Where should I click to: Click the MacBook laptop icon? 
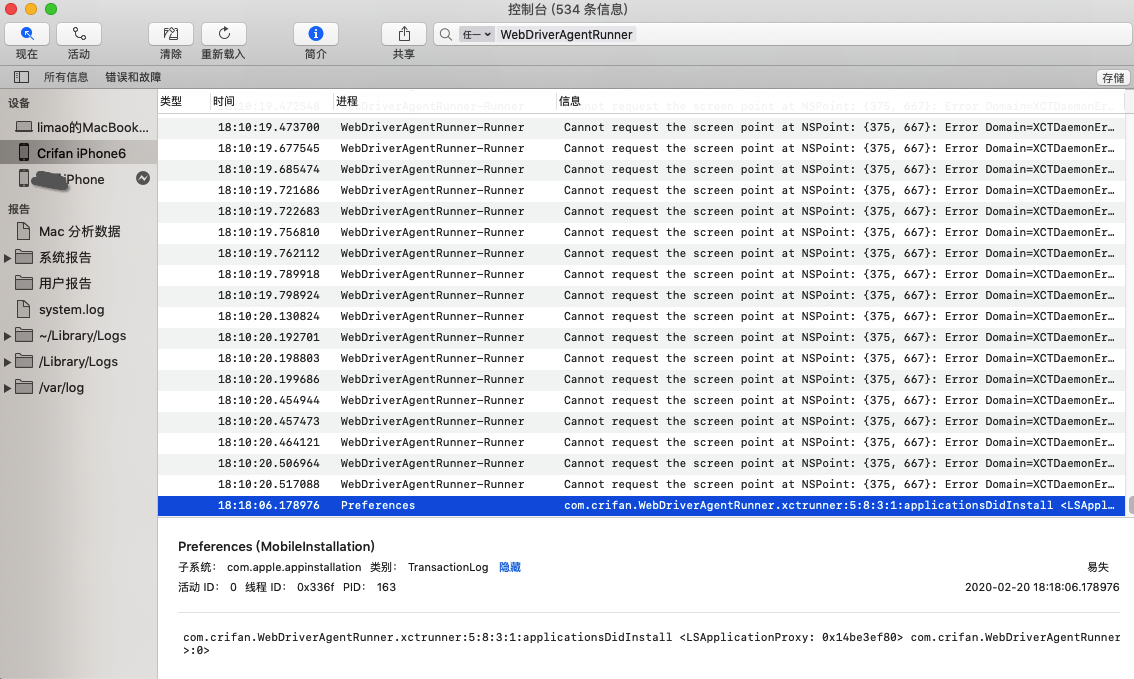[x=24, y=127]
